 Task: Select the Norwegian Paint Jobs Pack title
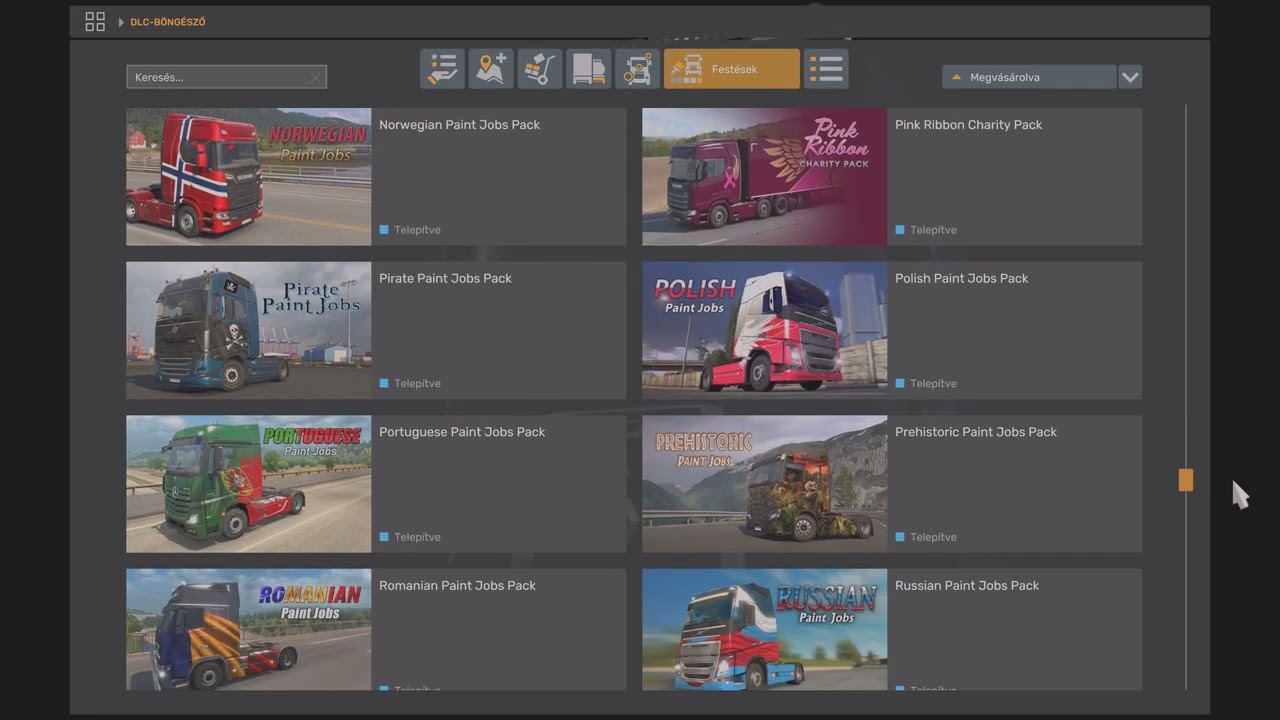[459, 125]
